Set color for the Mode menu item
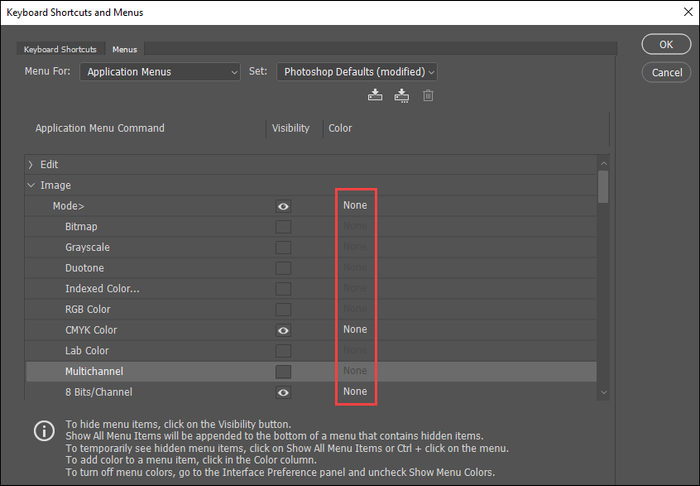Image resolution: width=700 pixels, height=486 pixels. click(355, 206)
